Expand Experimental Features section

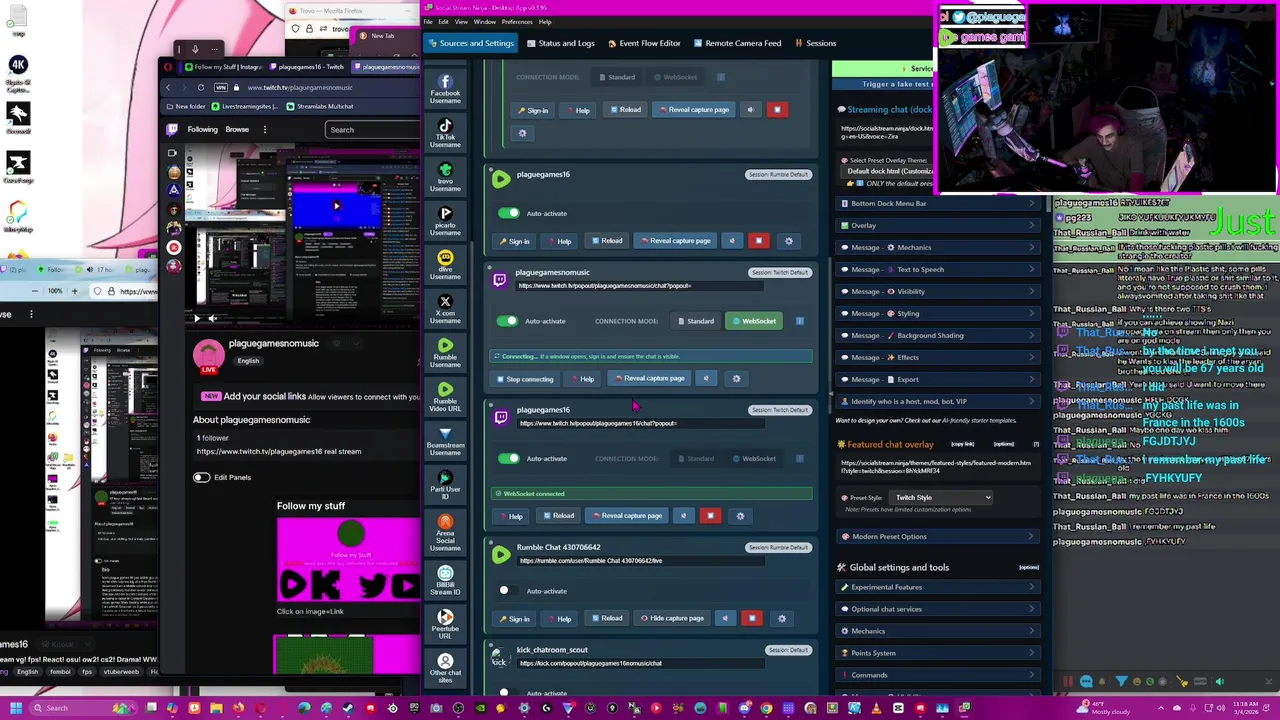coord(938,587)
